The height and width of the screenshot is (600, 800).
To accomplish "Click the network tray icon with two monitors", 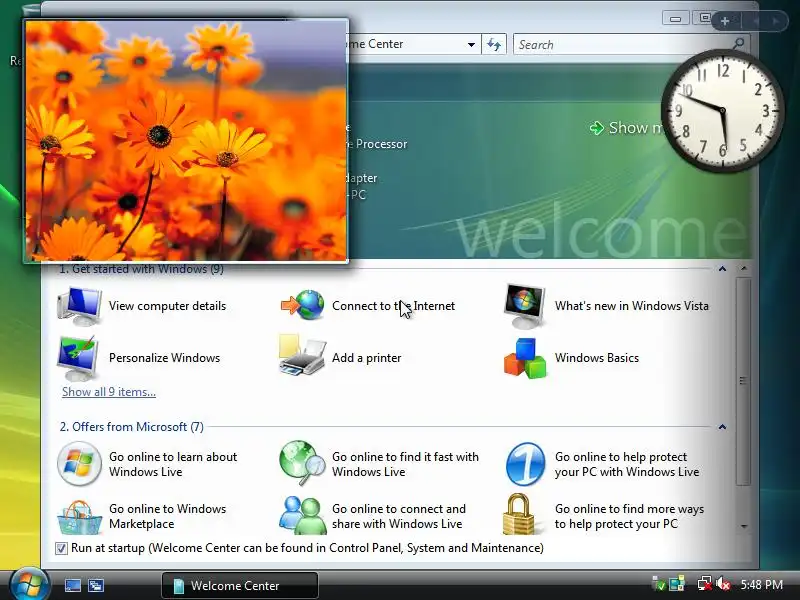I will (677, 584).
